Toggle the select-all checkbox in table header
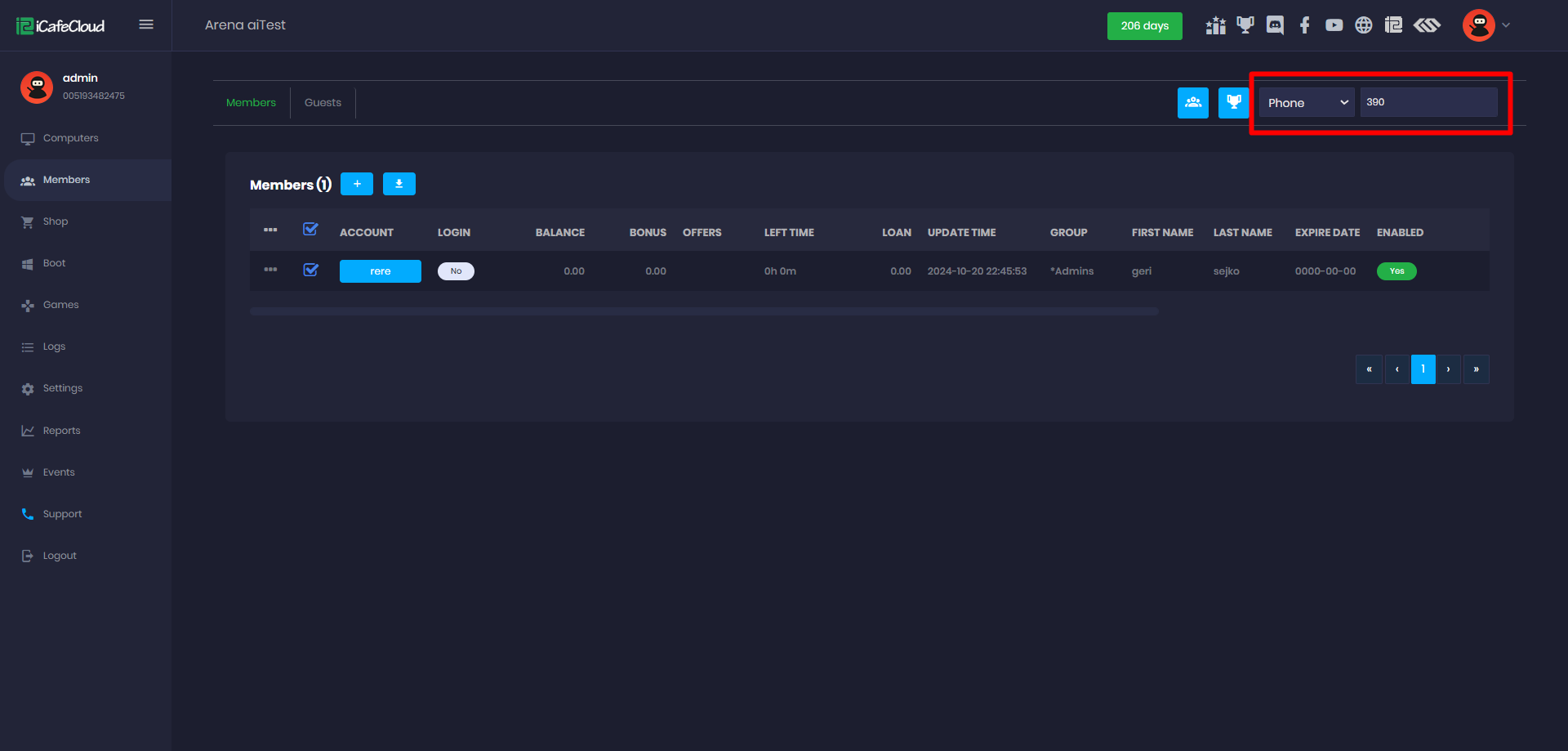Screen dimensions: 1568x751 [x=310, y=230]
